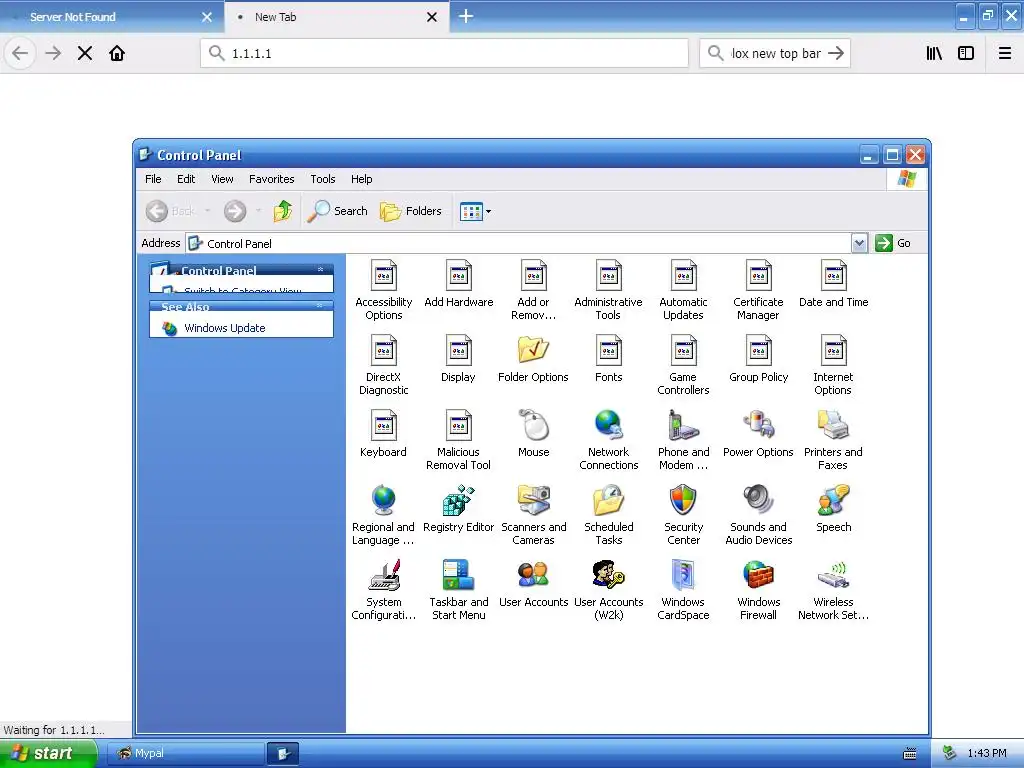Open Game Controllers

[x=683, y=365]
